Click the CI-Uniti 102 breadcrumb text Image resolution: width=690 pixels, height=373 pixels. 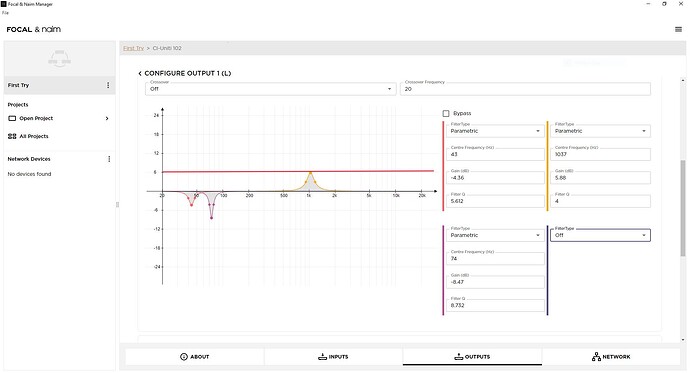click(x=167, y=48)
